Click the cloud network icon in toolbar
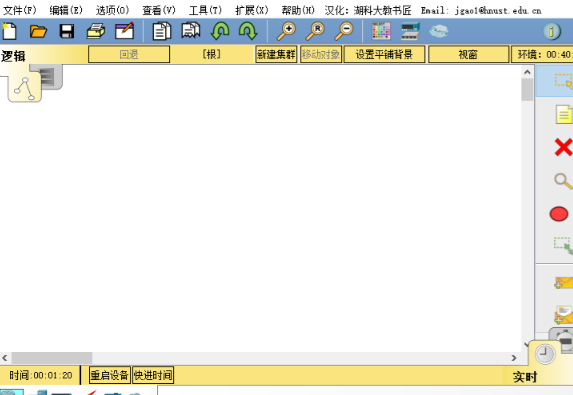The image size is (573, 395). click(439, 31)
